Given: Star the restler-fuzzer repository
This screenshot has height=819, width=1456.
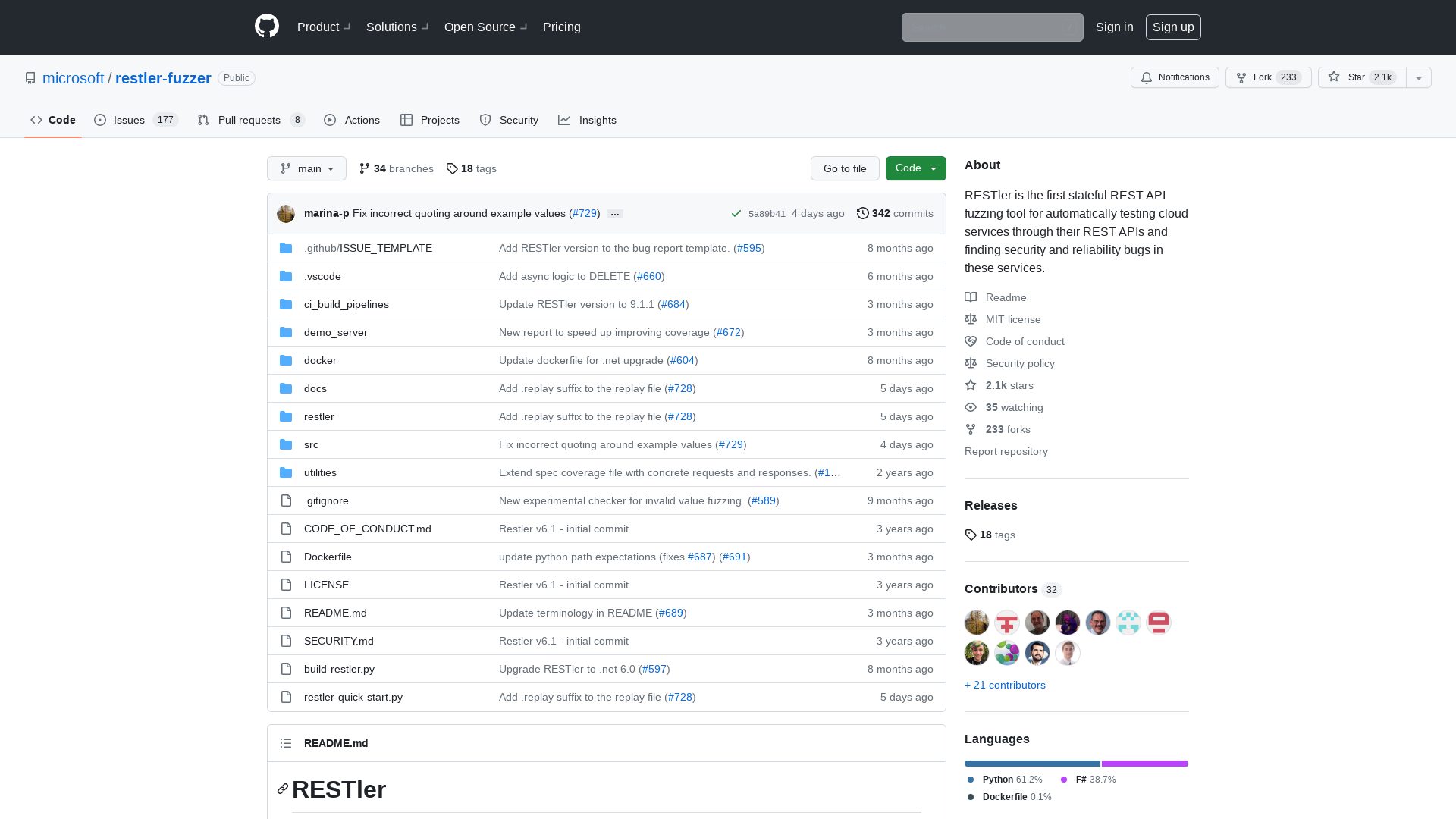Looking at the screenshot, I should tap(1362, 77).
